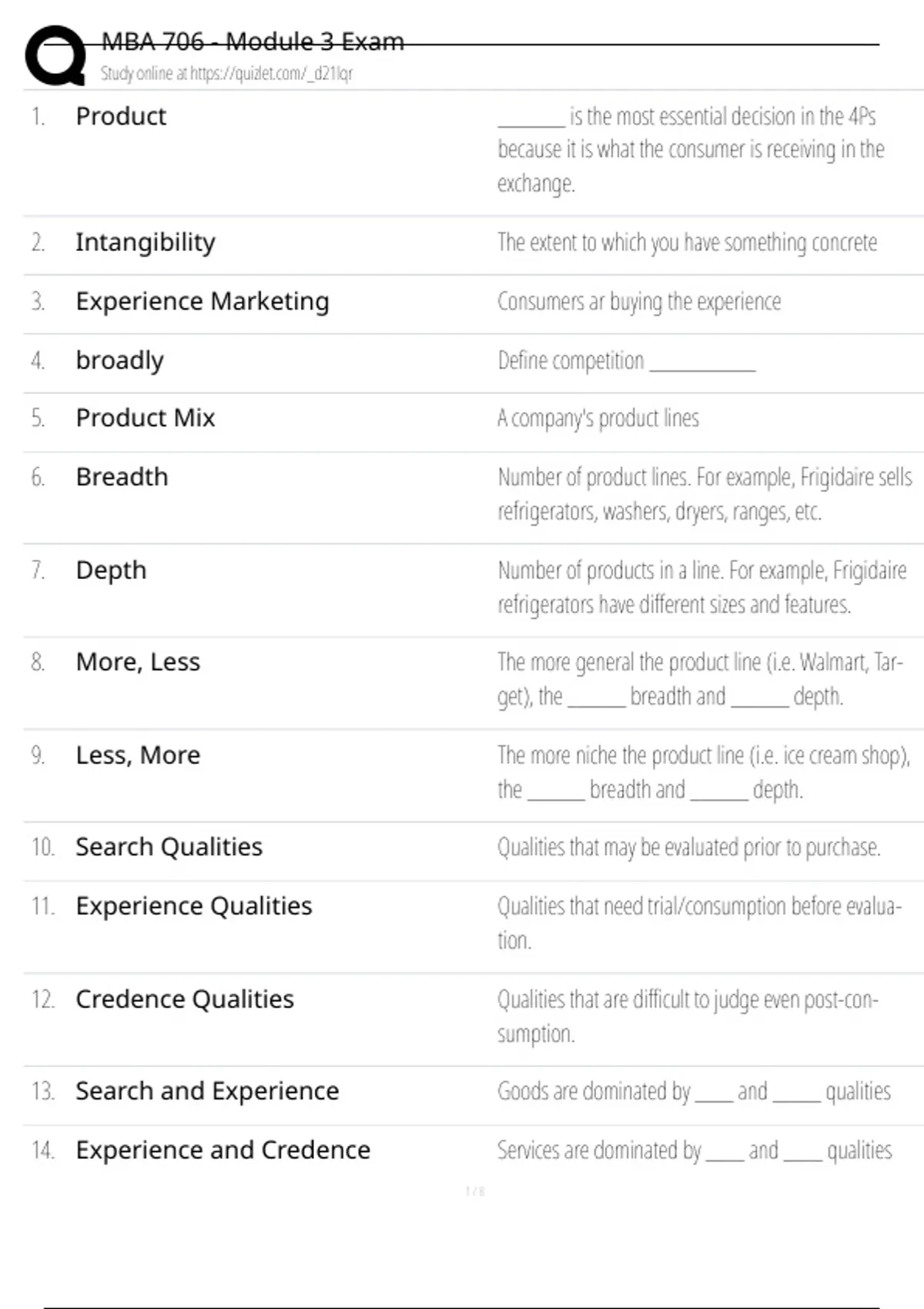
Task: Click the 'Search and Experience' term
Action: tap(207, 1091)
